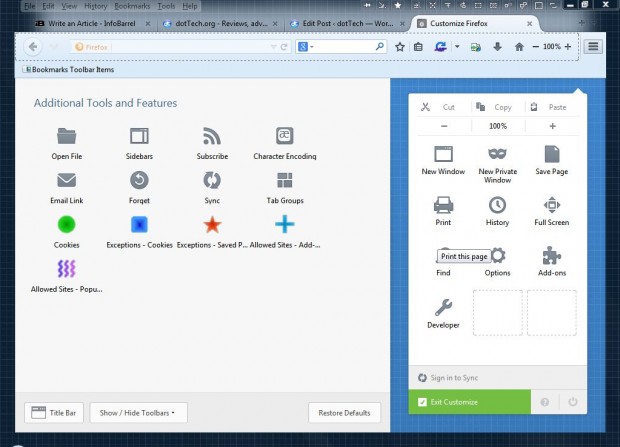This screenshot has width=620, height=447.
Task: Click the Forget history icon
Action: pyautogui.click(x=139, y=180)
